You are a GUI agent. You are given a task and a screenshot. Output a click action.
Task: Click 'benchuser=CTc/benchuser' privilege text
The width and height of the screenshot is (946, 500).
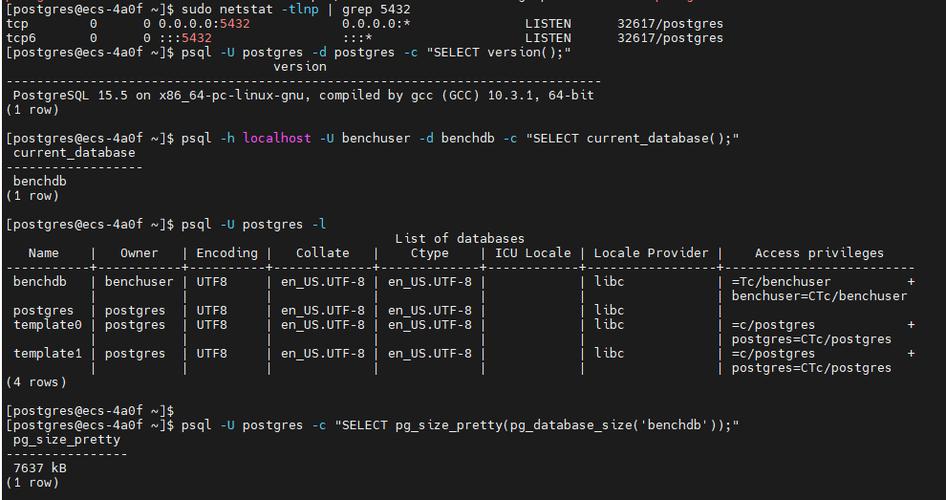[x=819, y=296]
